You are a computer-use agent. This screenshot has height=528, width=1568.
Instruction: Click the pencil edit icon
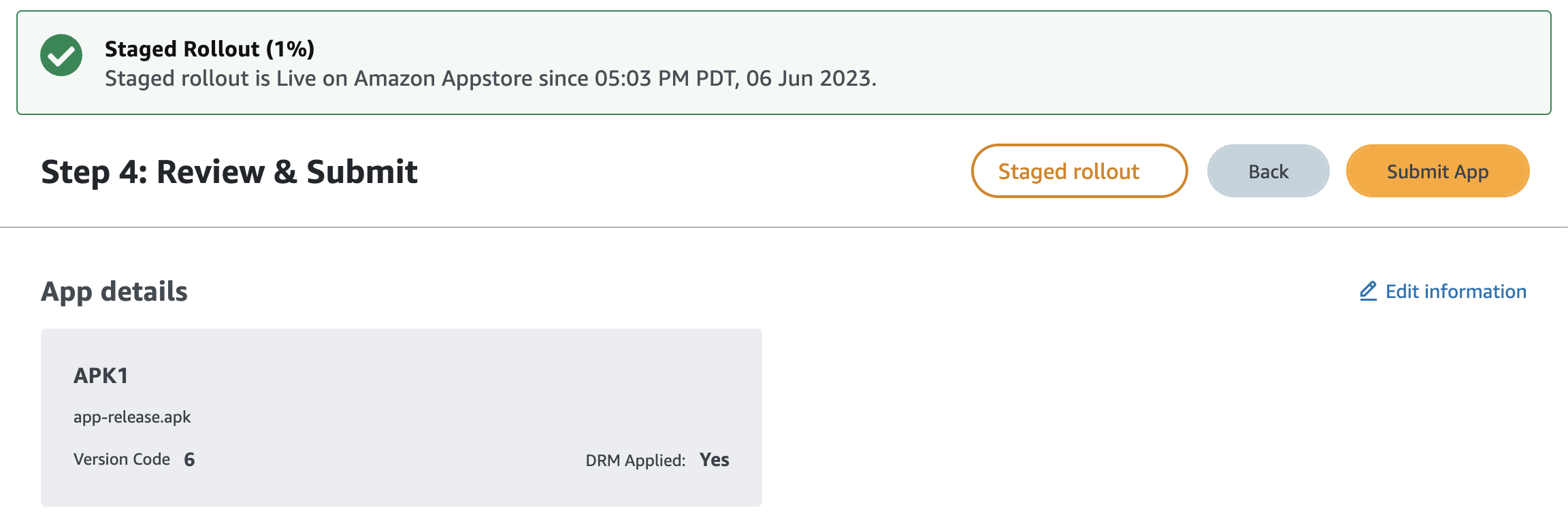tap(1368, 291)
